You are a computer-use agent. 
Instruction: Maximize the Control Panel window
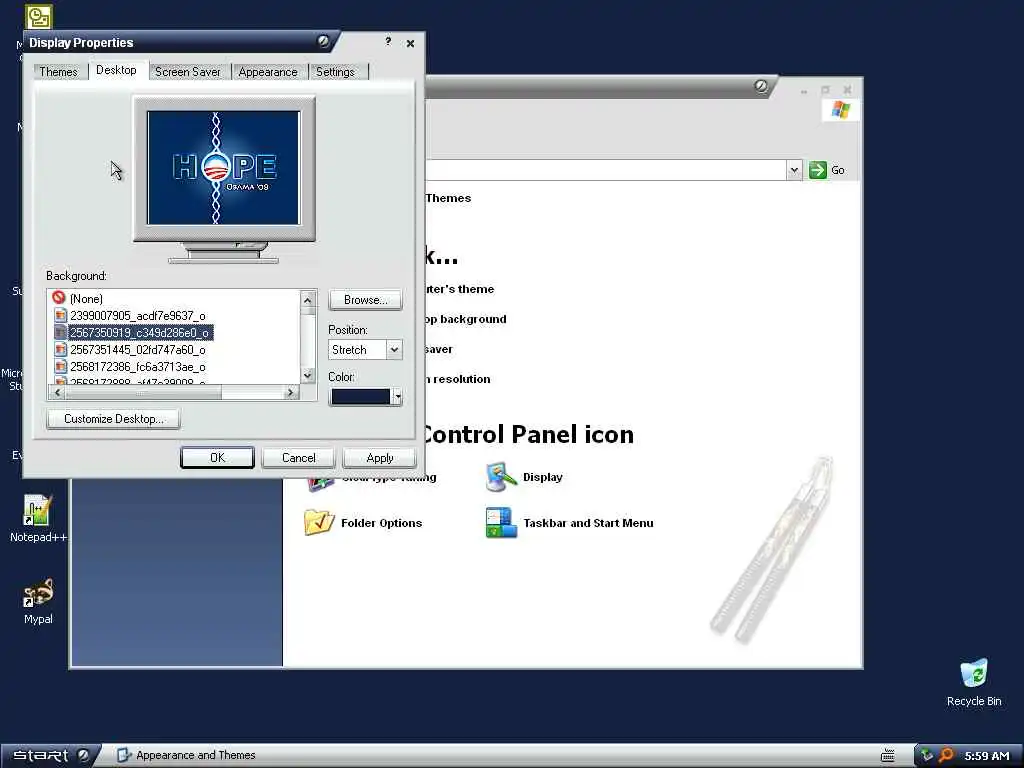825,90
